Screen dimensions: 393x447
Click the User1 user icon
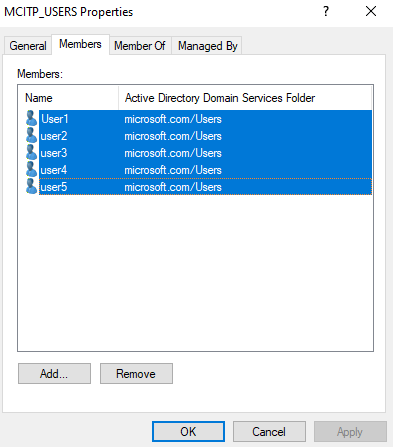coord(32,119)
